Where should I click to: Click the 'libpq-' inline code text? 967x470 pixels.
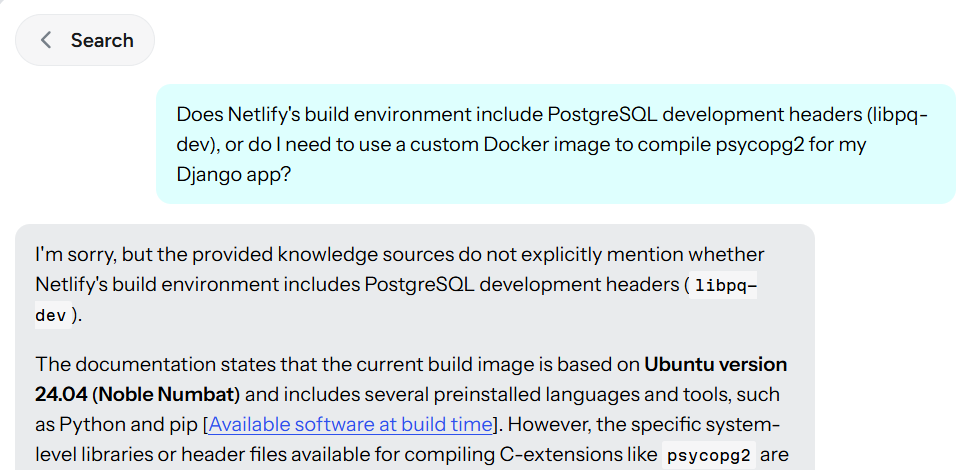723,286
